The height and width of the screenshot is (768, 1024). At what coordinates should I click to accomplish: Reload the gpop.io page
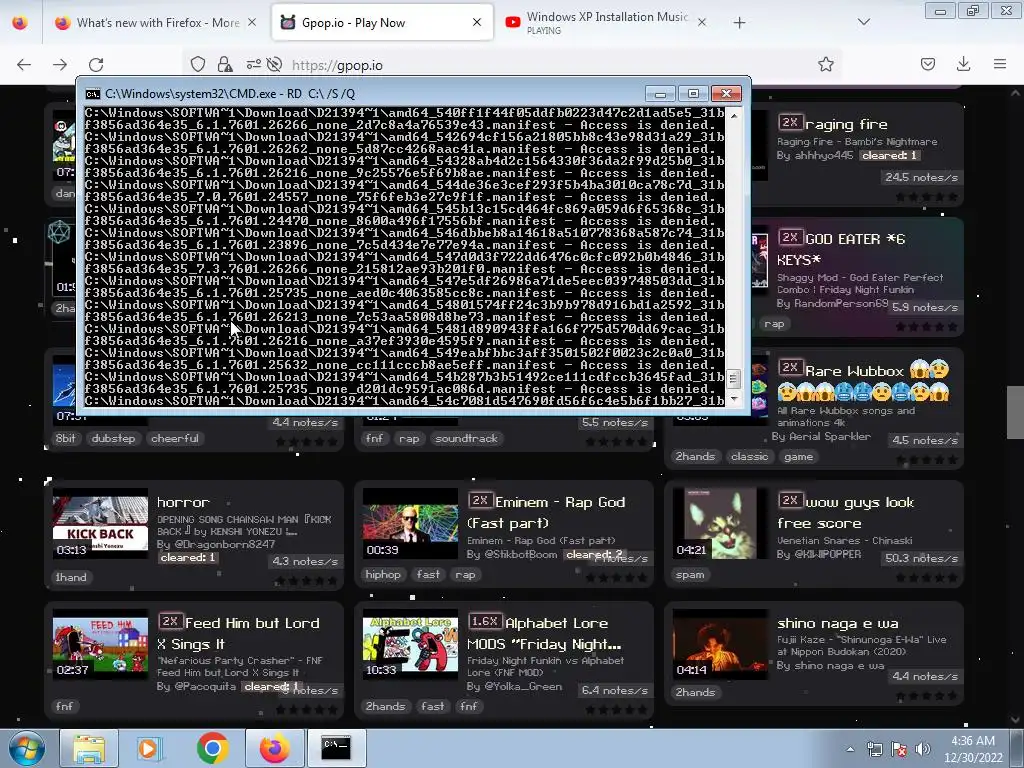[97, 65]
